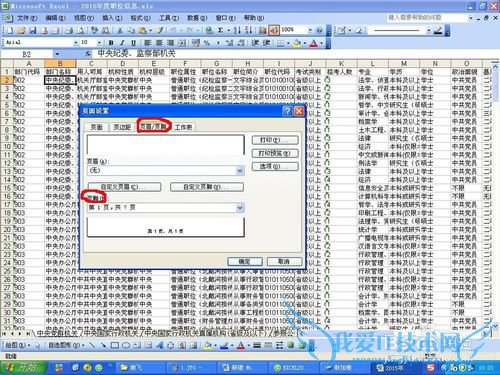Switch to the 页边距 tab
This screenshot has width=500, height=375.
122,127
